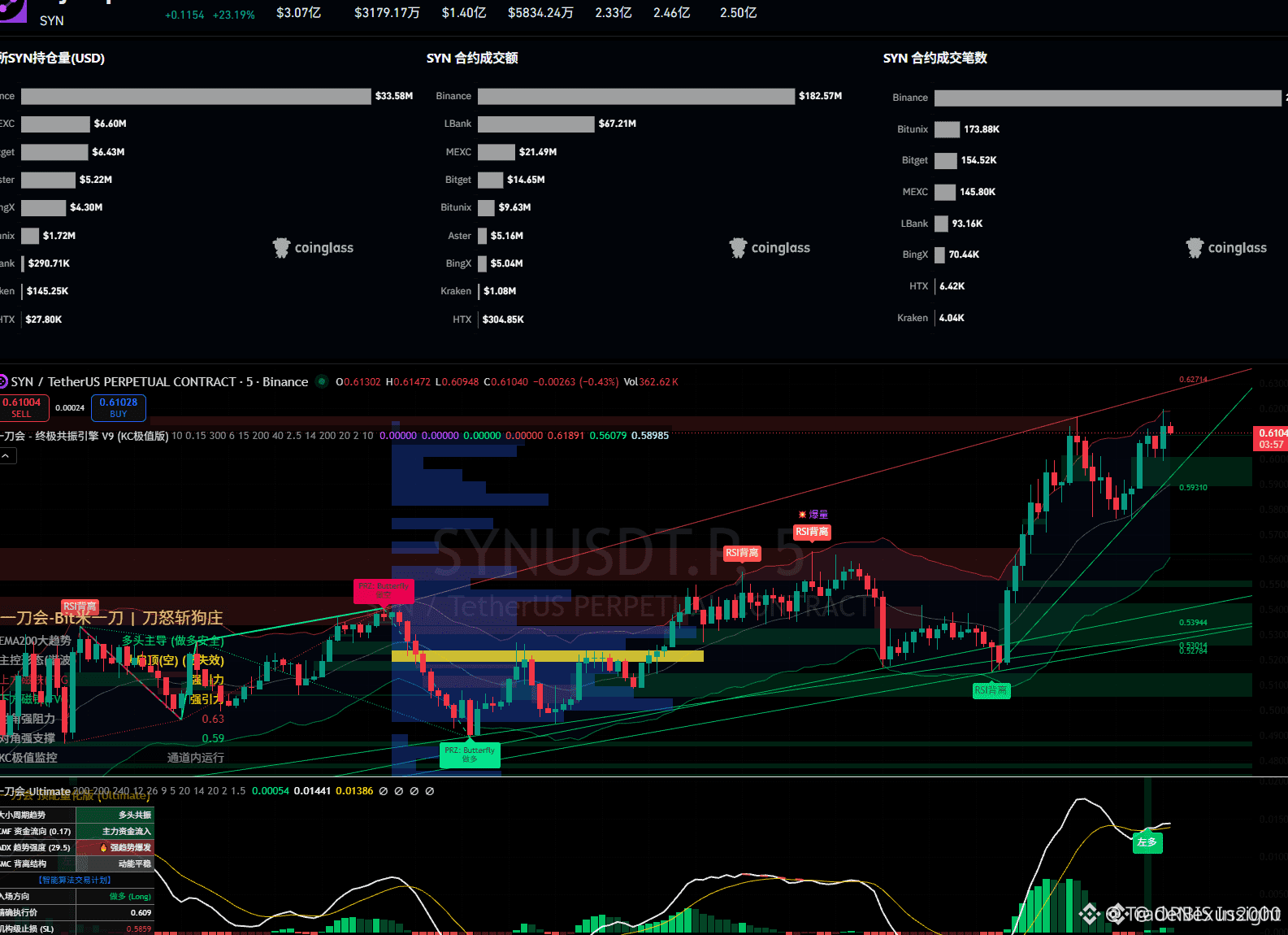Click the 通道内运行 status text on the chart
Image resolution: width=1288 pixels, height=935 pixels.
point(196,758)
